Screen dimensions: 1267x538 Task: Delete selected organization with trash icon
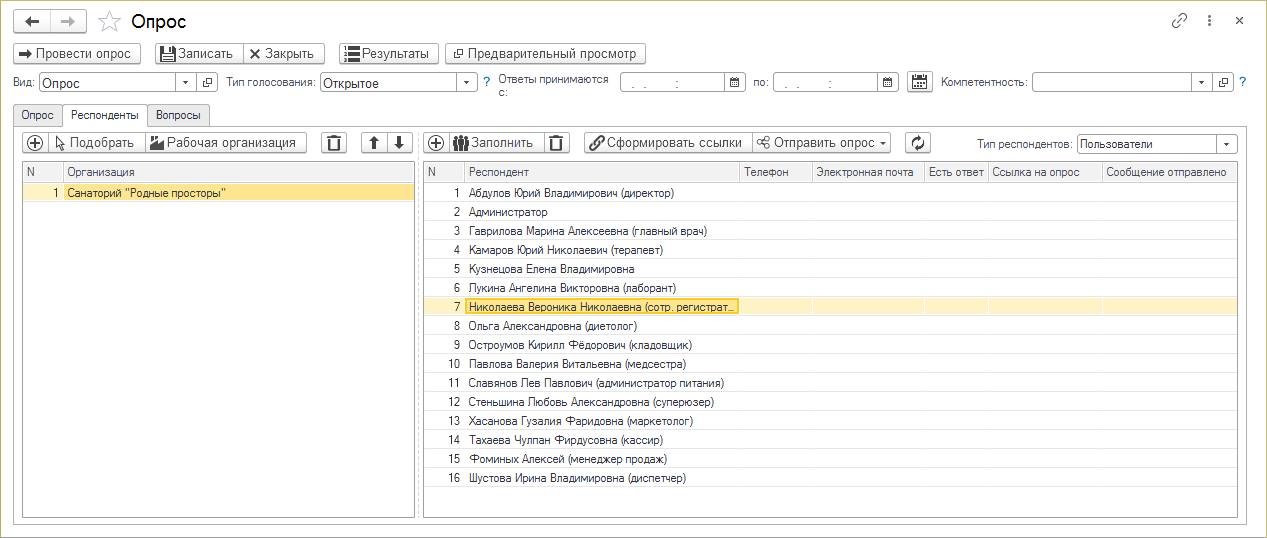(334, 143)
